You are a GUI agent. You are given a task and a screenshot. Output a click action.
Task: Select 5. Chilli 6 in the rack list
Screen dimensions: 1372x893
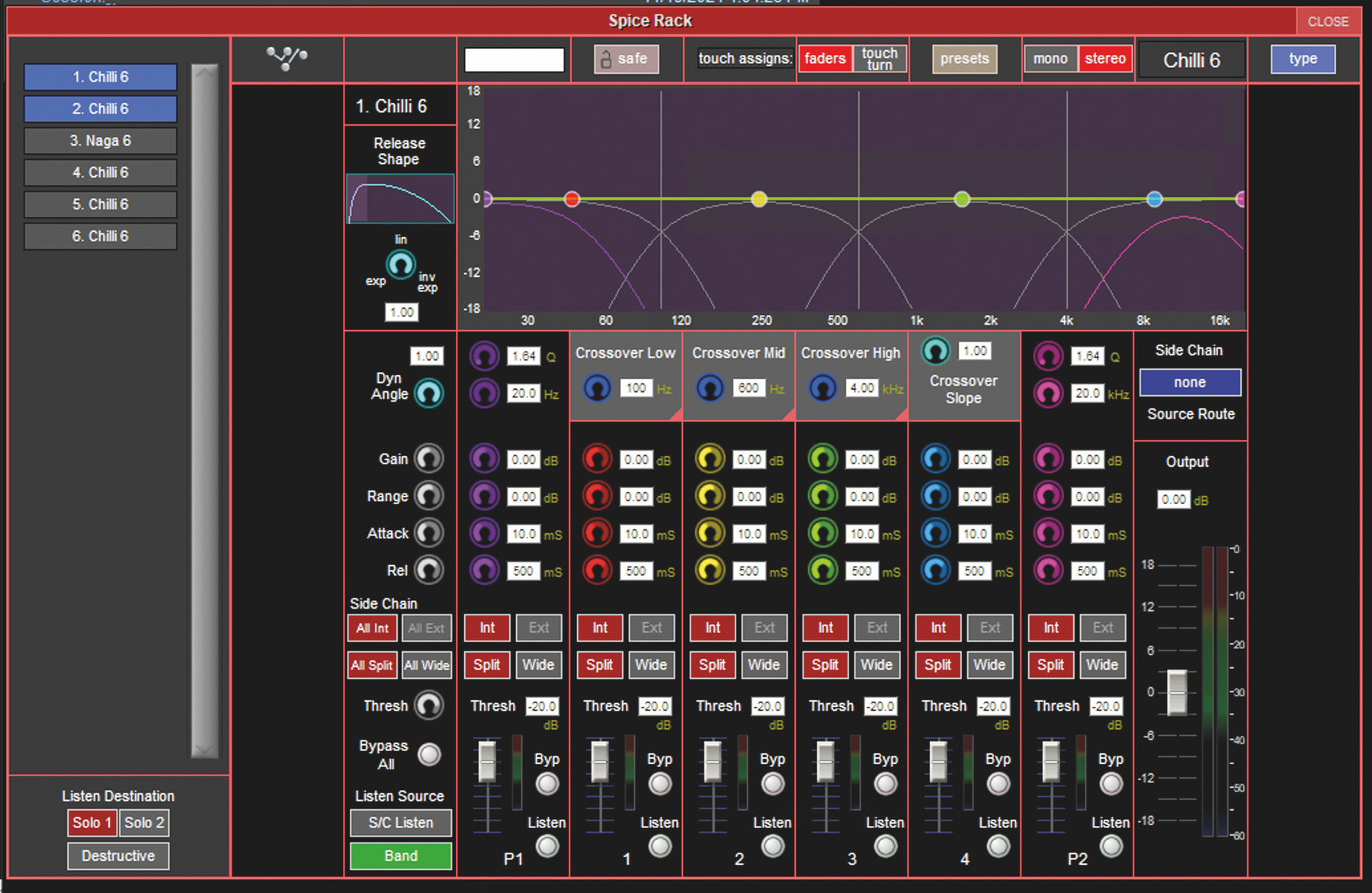(x=101, y=204)
